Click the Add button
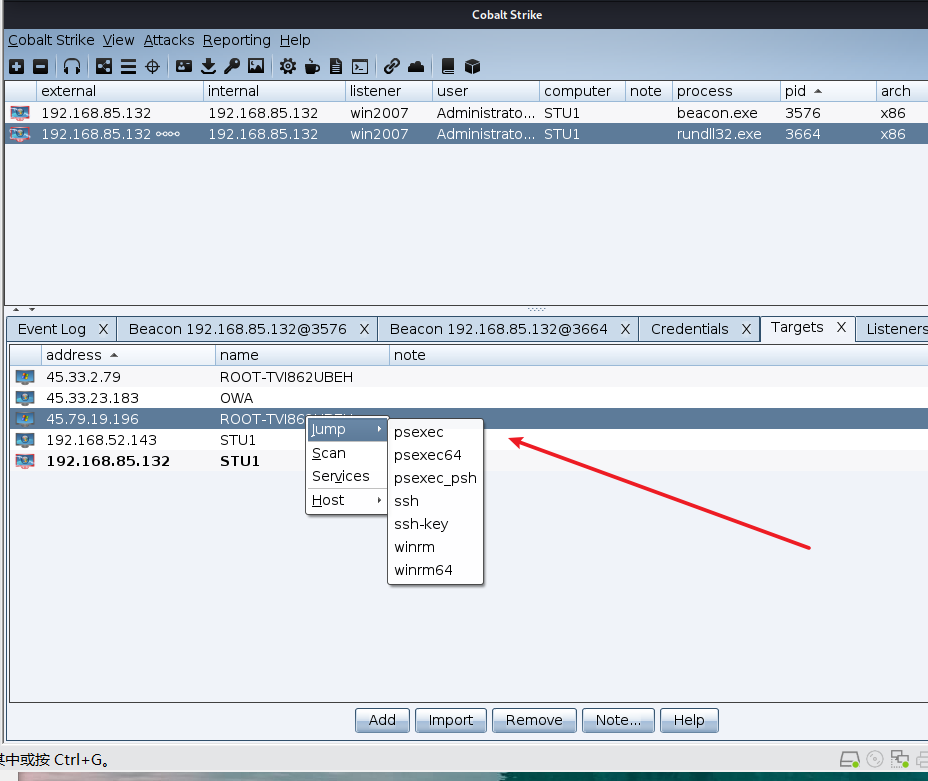The image size is (928, 781). click(x=382, y=720)
